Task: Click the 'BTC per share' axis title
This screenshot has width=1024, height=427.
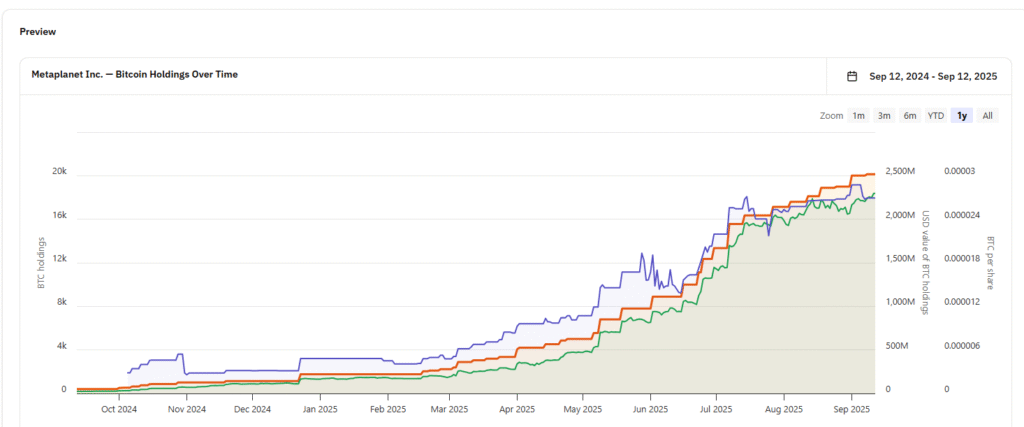Action: [990, 262]
